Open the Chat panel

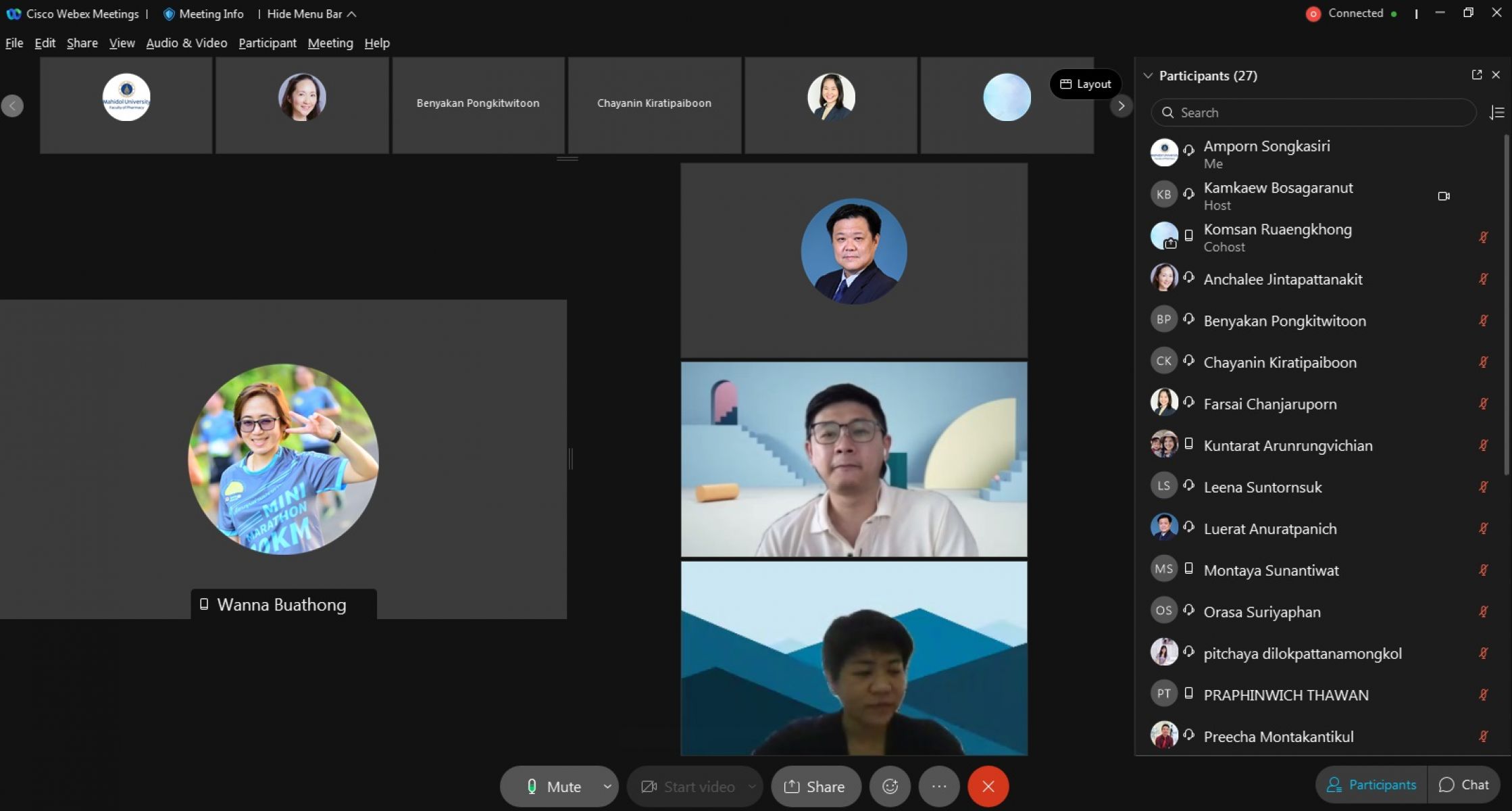[1464, 785]
